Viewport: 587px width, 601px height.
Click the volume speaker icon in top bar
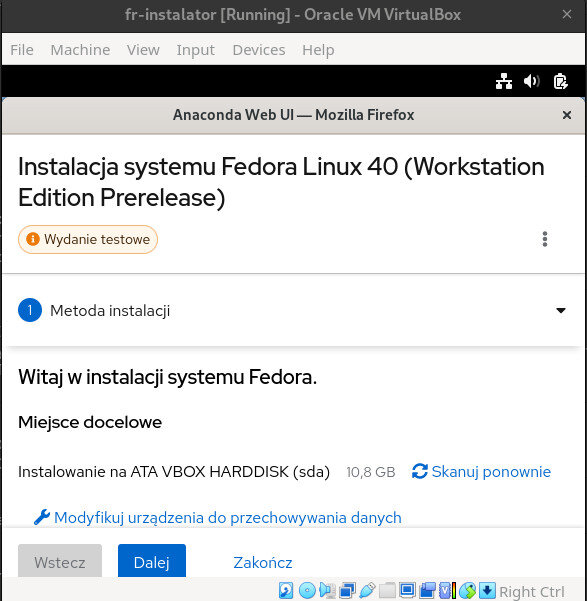click(532, 81)
